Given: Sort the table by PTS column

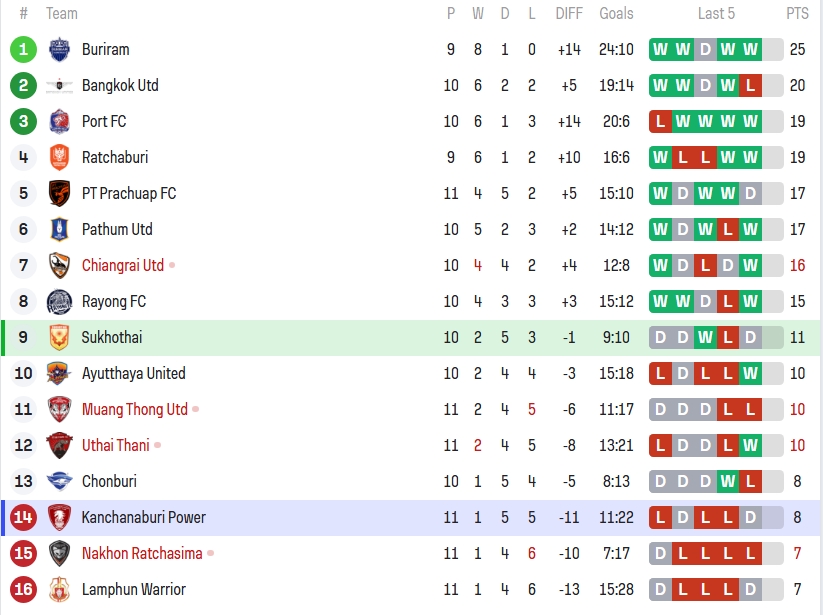Looking at the screenshot, I should pos(797,14).
